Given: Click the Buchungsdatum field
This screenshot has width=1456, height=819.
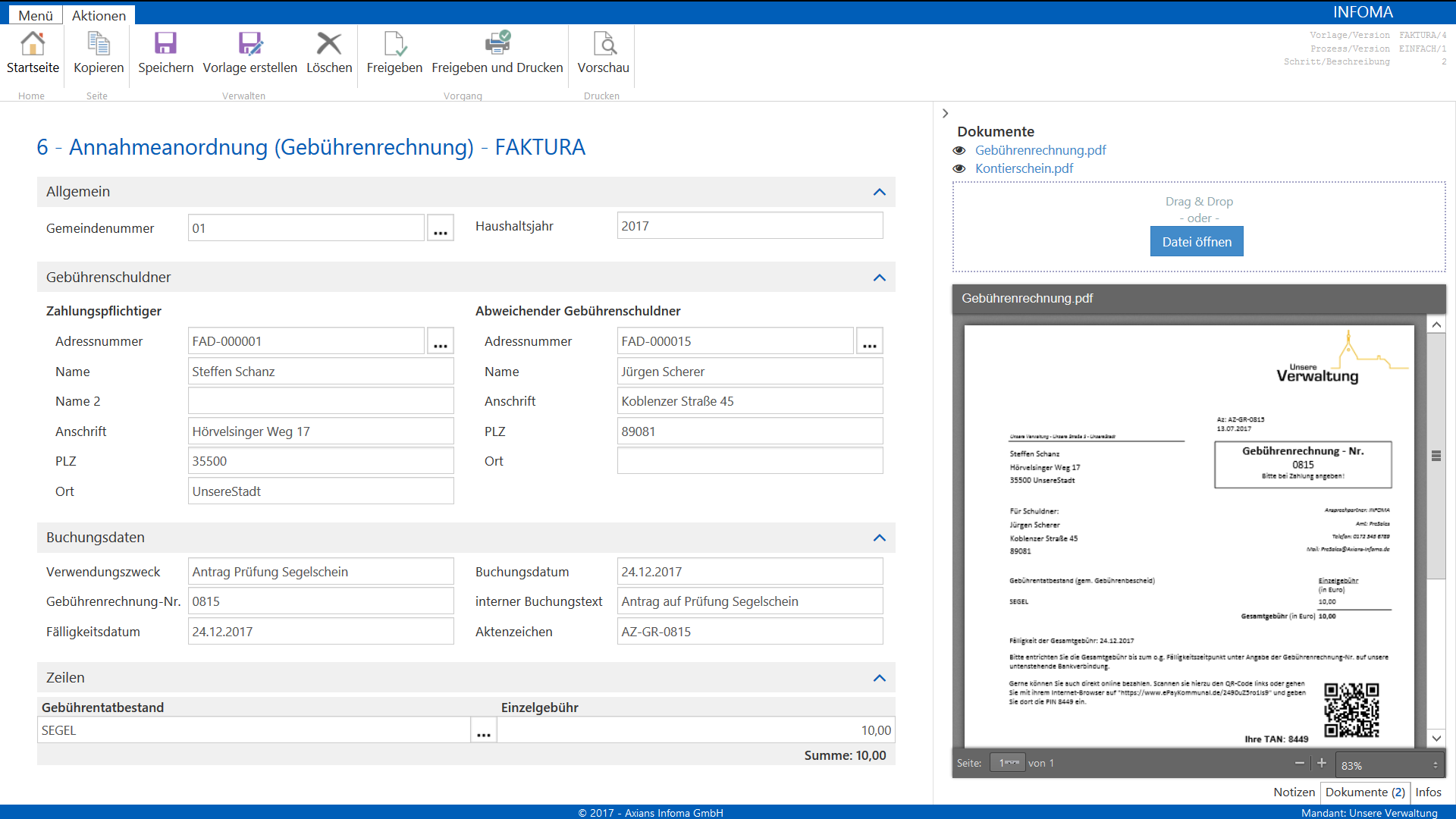Looking at the screenshot, I should pyautogui.click(x=750, y=572).
